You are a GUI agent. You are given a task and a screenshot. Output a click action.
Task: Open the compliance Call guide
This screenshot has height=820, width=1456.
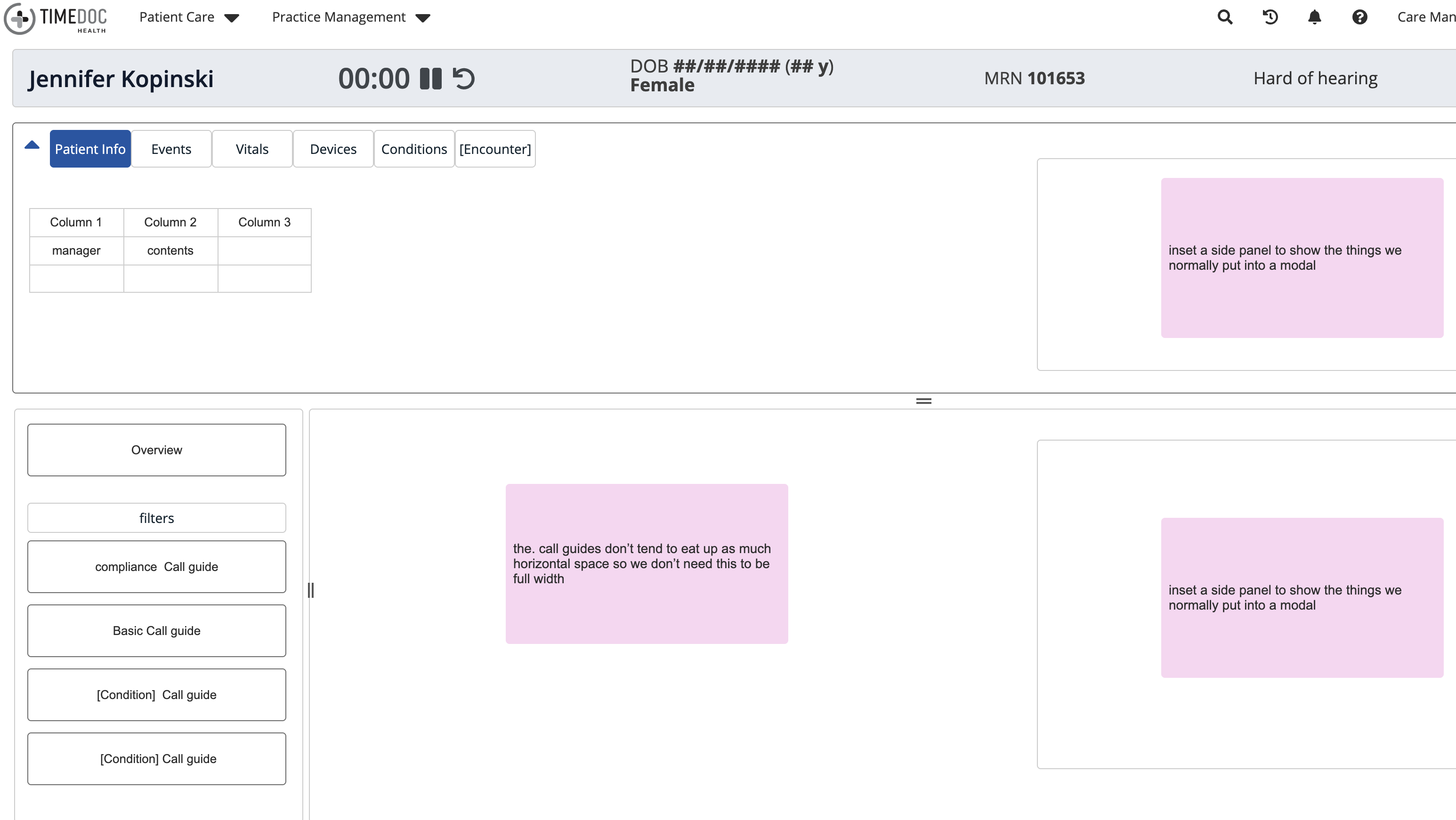click(156, 566)
